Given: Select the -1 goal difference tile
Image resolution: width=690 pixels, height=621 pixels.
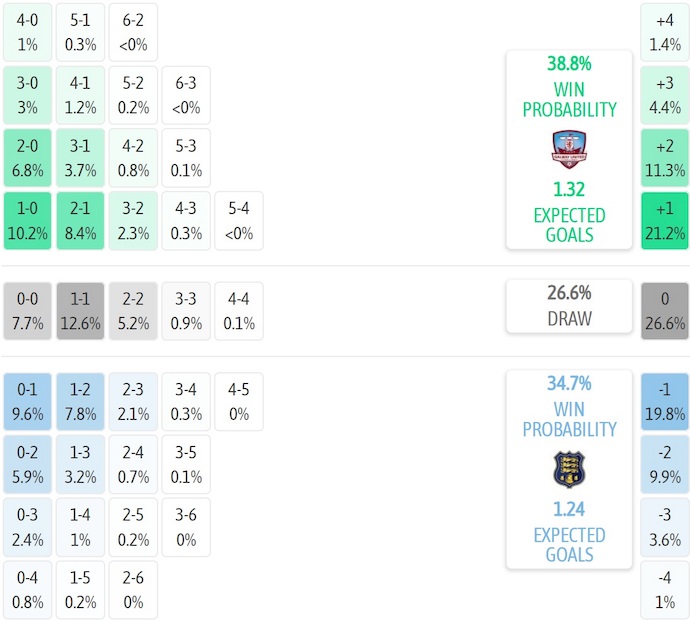Looking at the screenshot, I should (665, 401).
